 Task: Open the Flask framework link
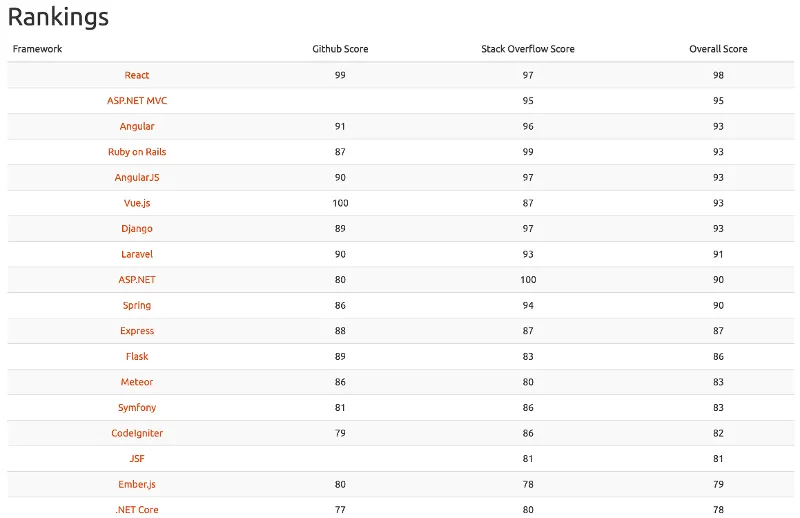[137, 356]
